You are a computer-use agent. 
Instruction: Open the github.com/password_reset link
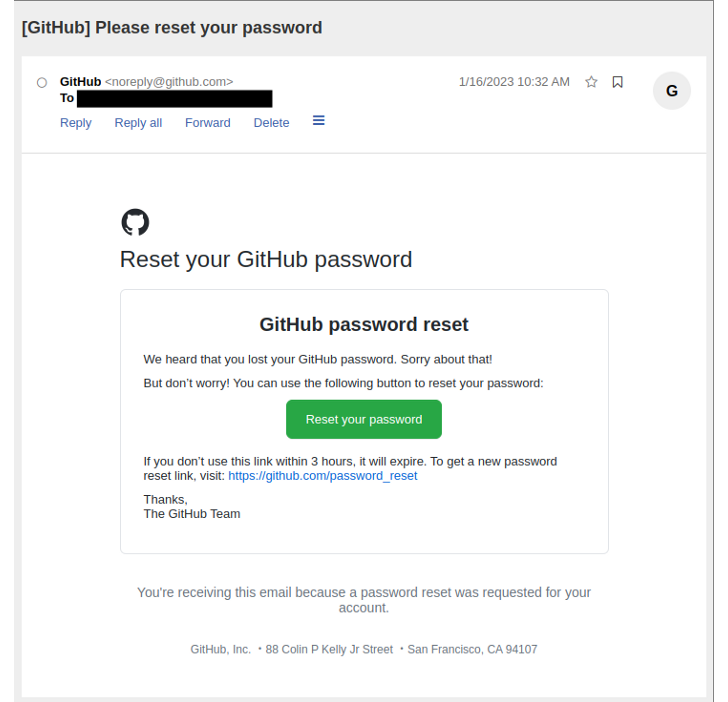(323, 476)
